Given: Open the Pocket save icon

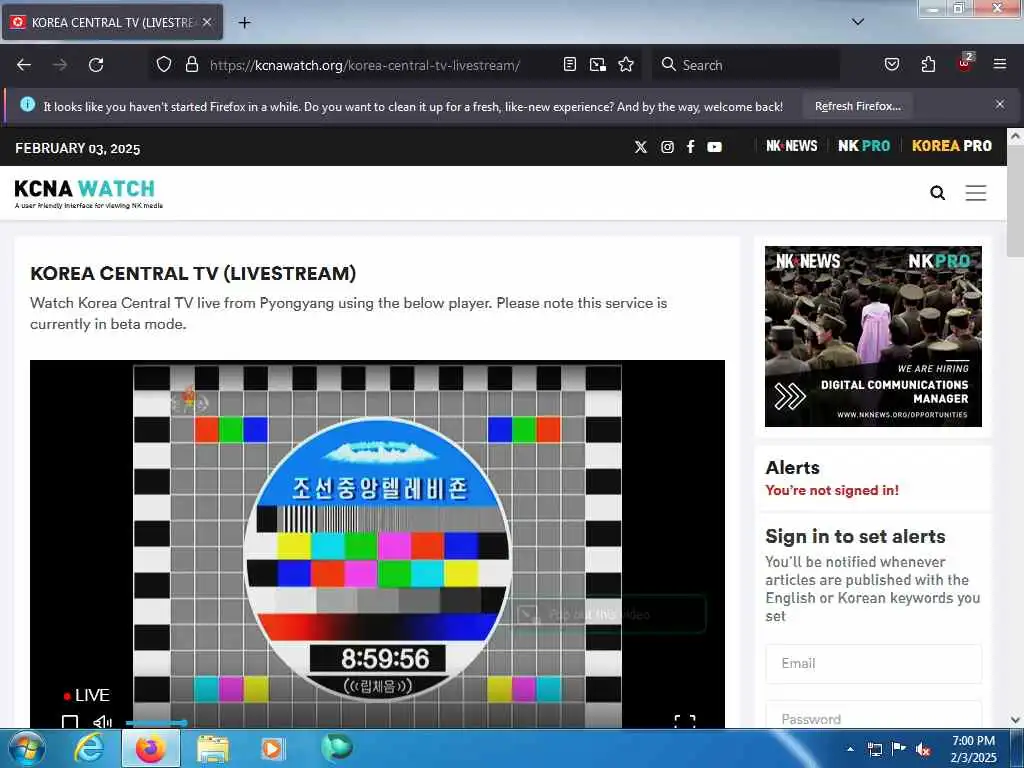Looking at the screenshot, I should (x=891, y=64).
